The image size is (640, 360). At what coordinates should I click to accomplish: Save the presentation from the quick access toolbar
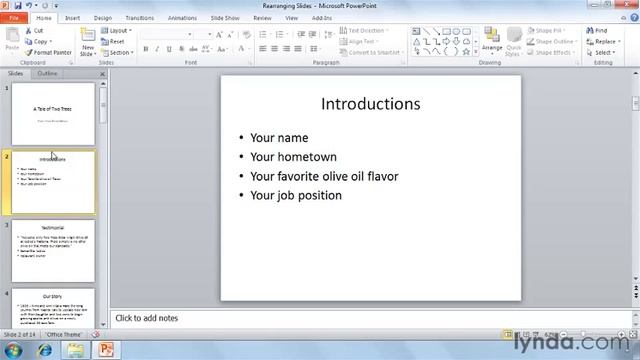[18, 6]
